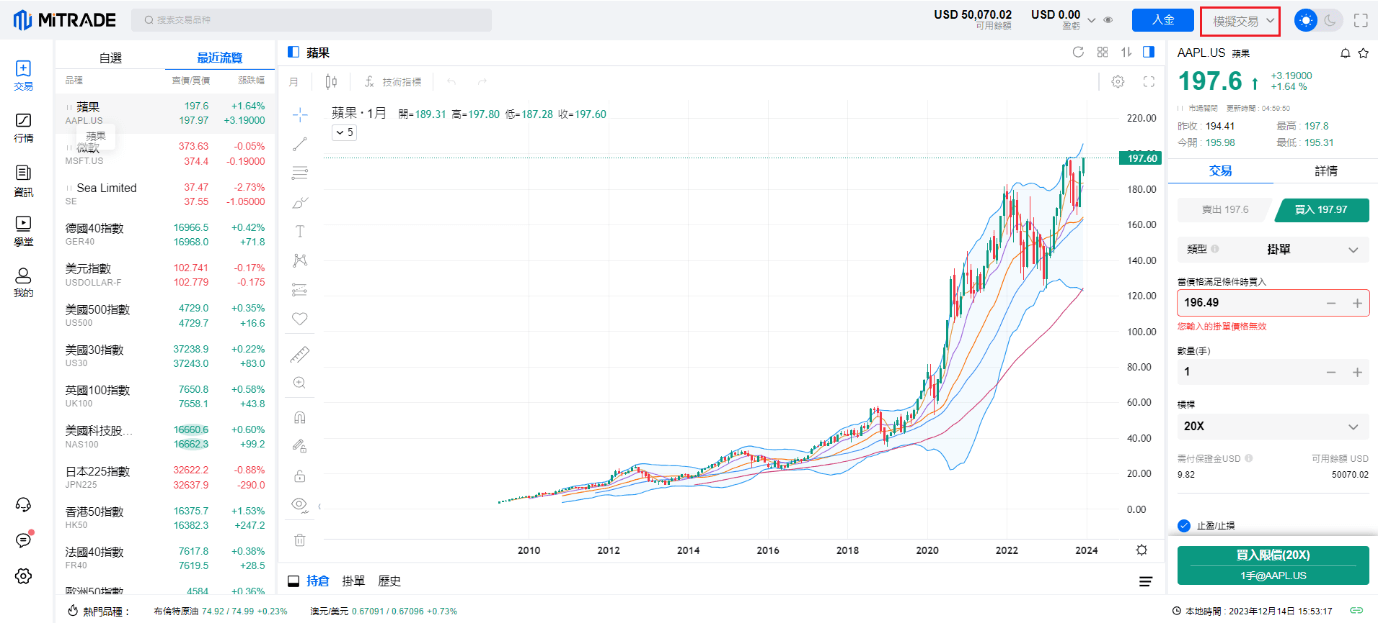Click the price alert bell icon
The height and width of the screenshot is (623, 1378).
coord(1345,53)
